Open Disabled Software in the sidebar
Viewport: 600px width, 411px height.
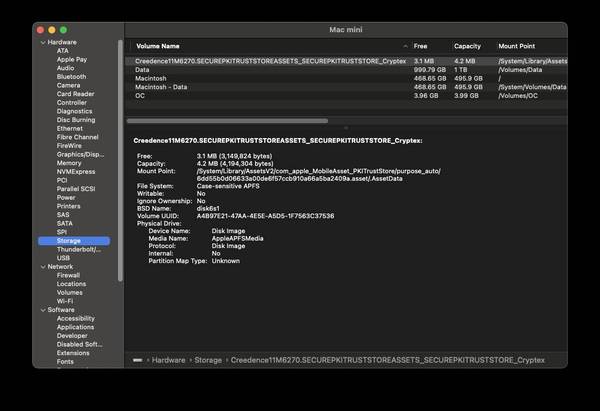click(80, 344)
